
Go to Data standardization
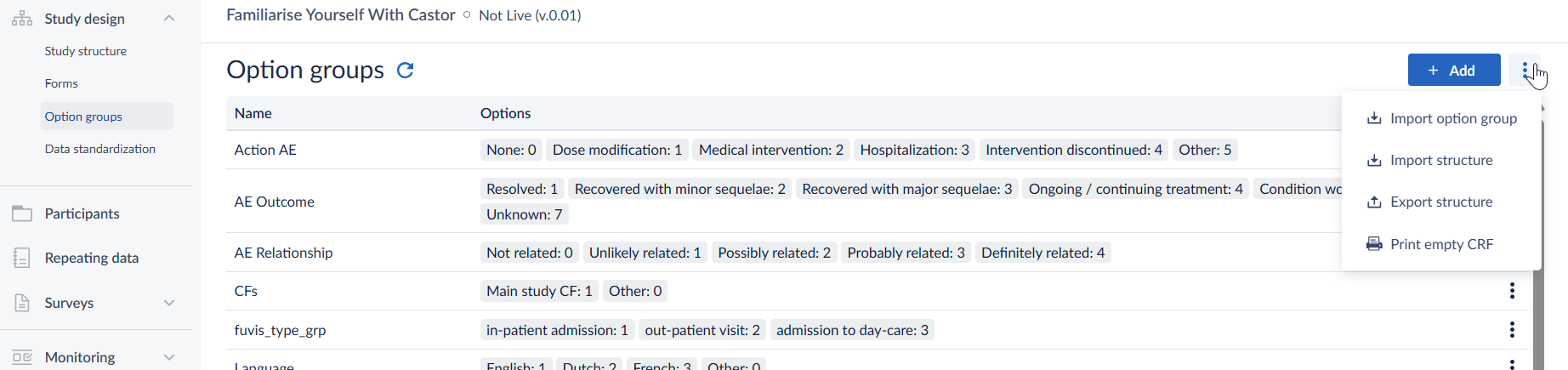tap(100, 149)
